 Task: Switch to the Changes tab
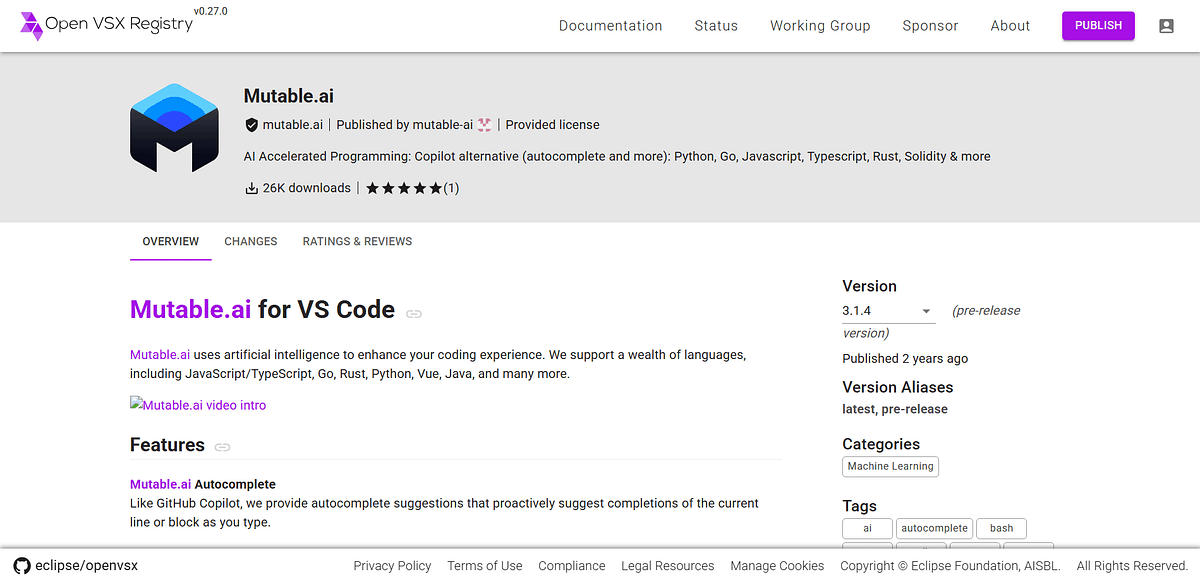[251, 242]
